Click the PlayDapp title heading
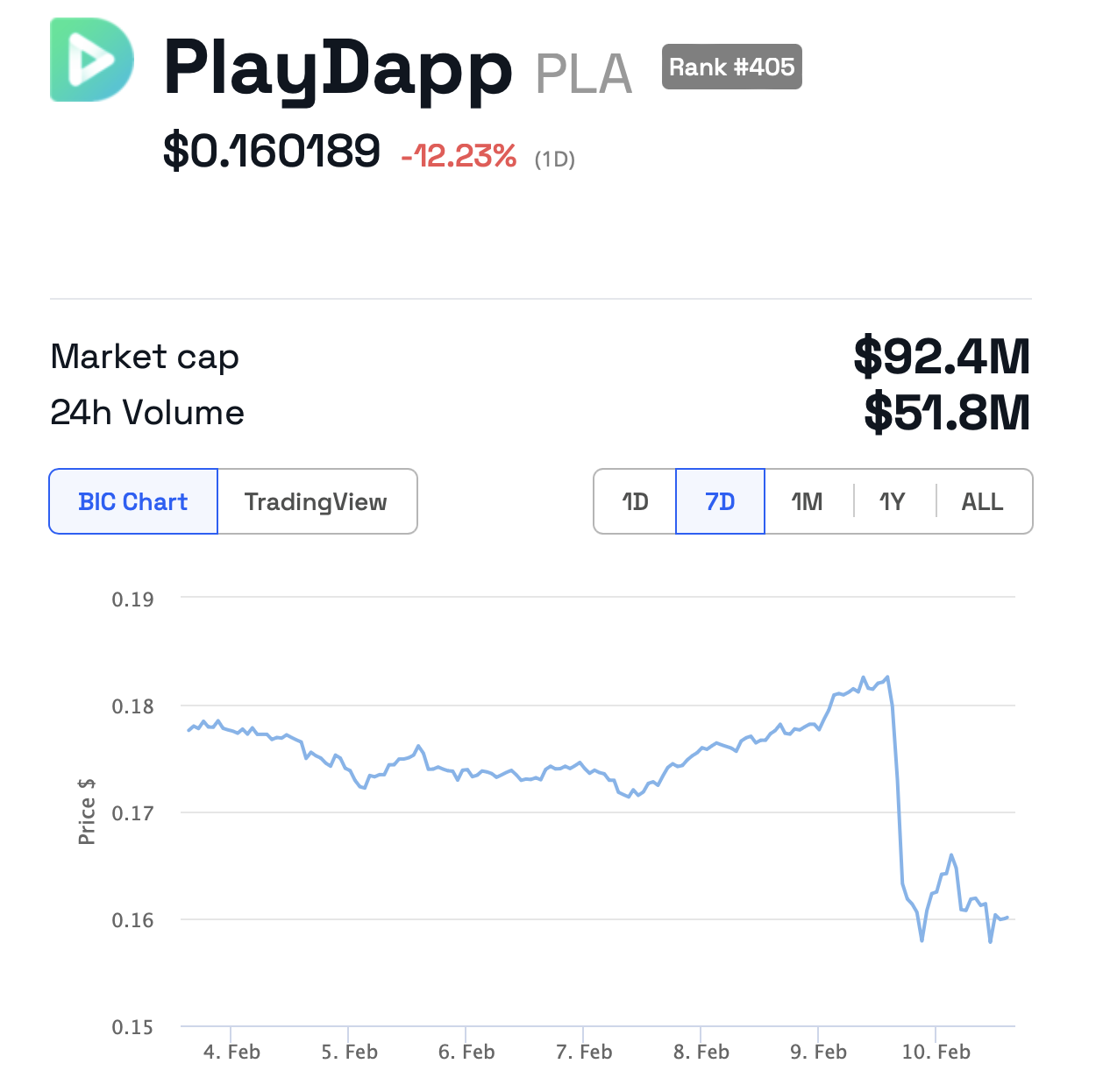 [338, 68]
